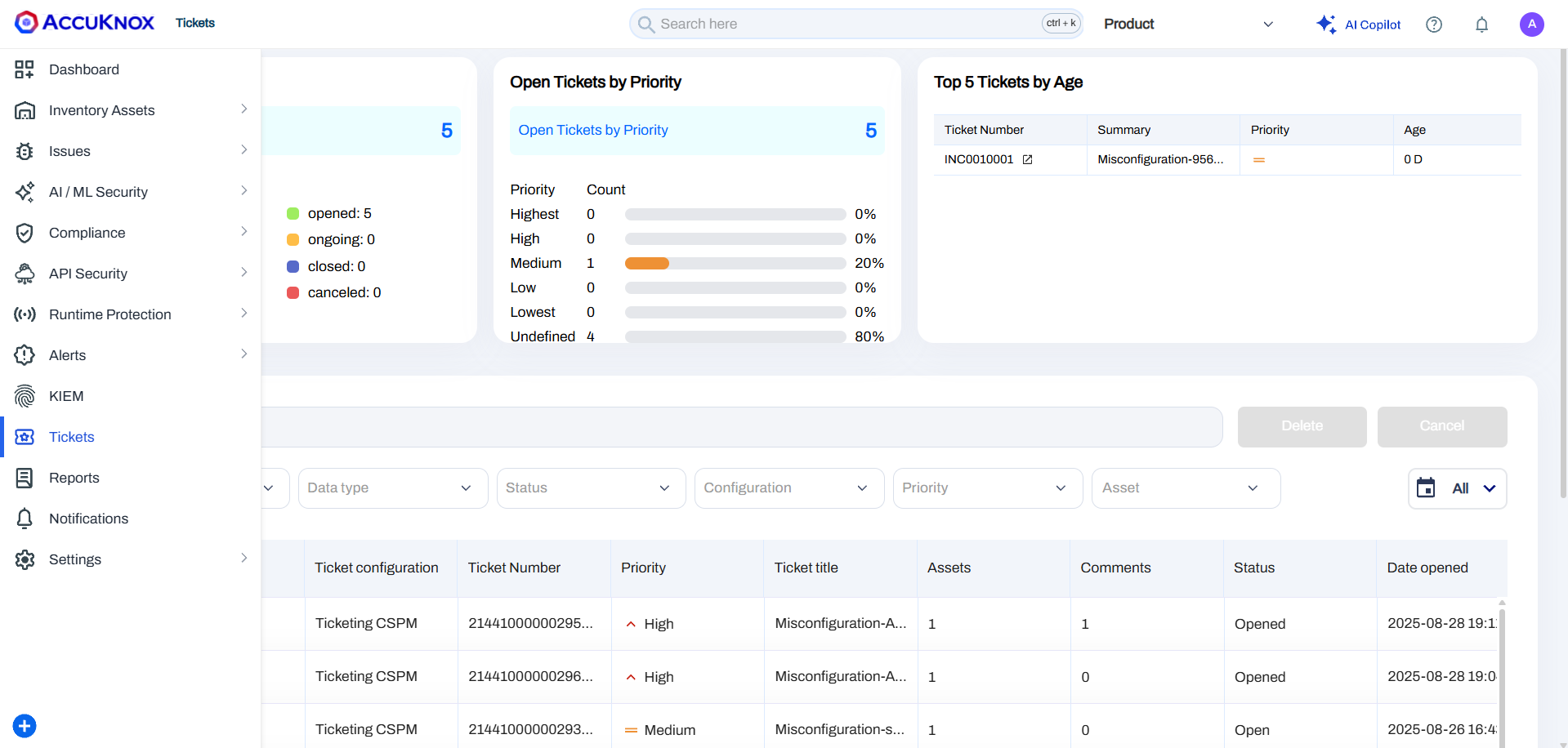Click the Delete button
1568x748 pixels.
click(1302, 426)
